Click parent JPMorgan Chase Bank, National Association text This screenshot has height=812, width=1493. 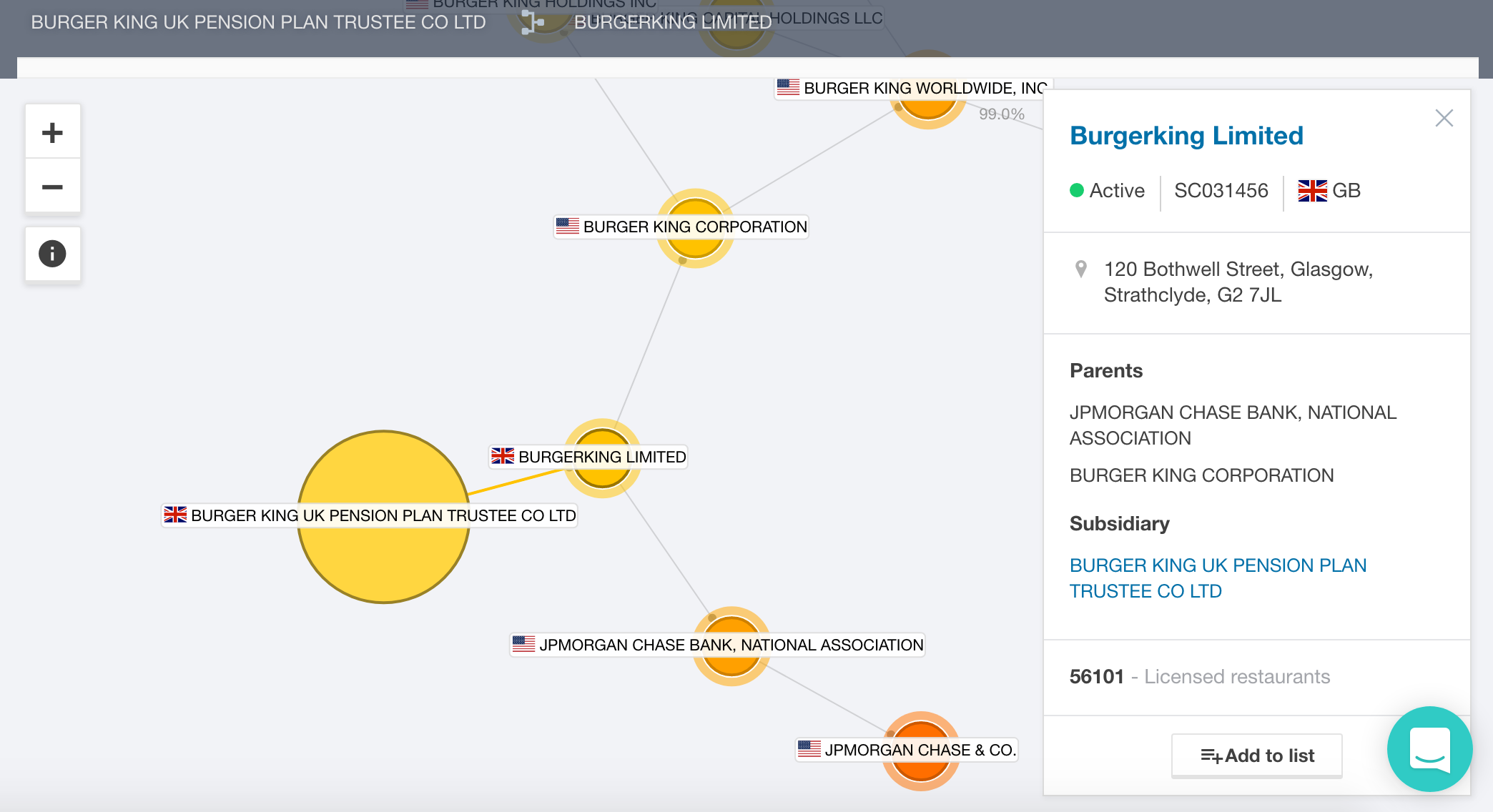pyautogui.click(x=1233, y=425)
